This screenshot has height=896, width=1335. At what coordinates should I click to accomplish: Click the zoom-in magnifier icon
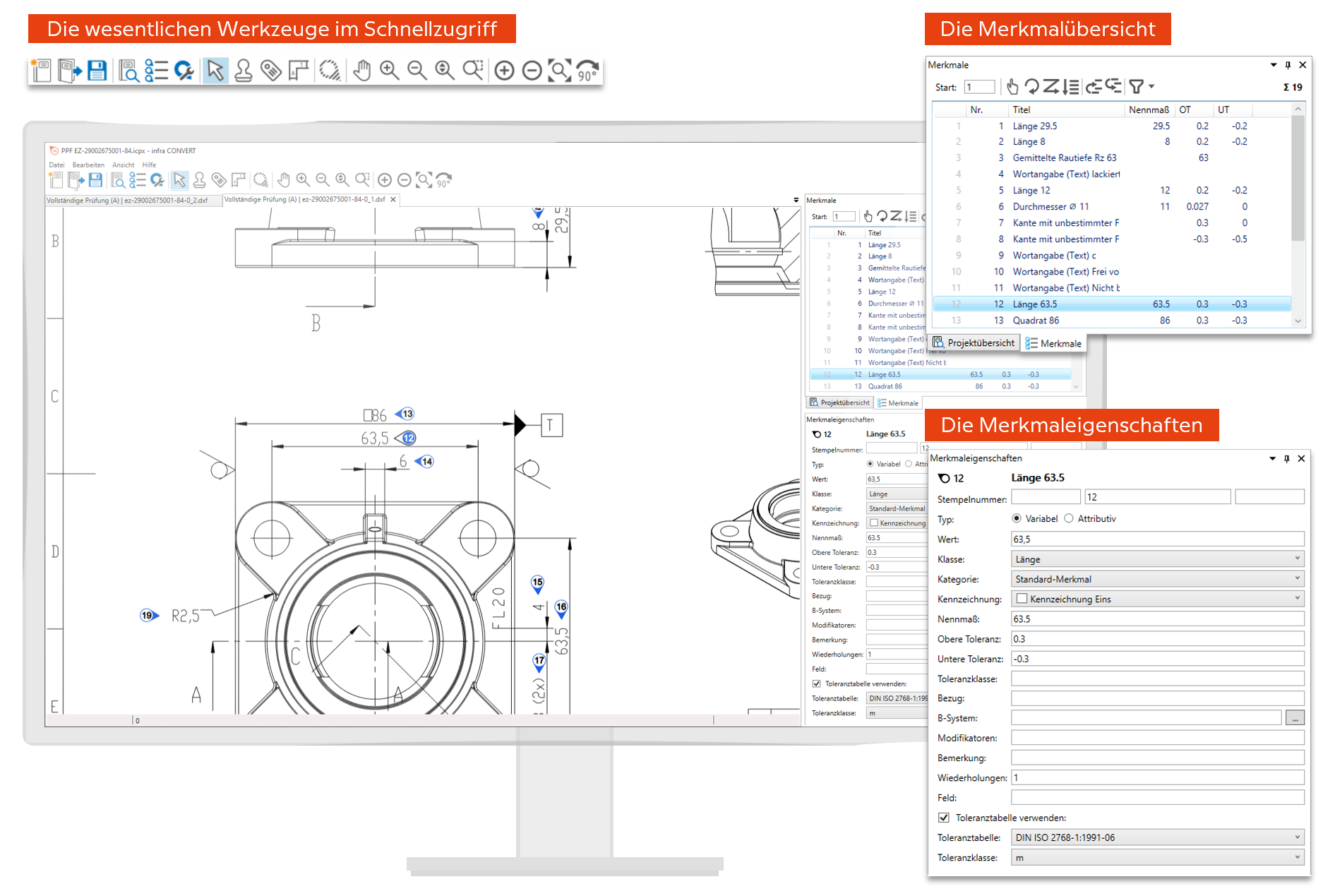(x=389, y=71)
